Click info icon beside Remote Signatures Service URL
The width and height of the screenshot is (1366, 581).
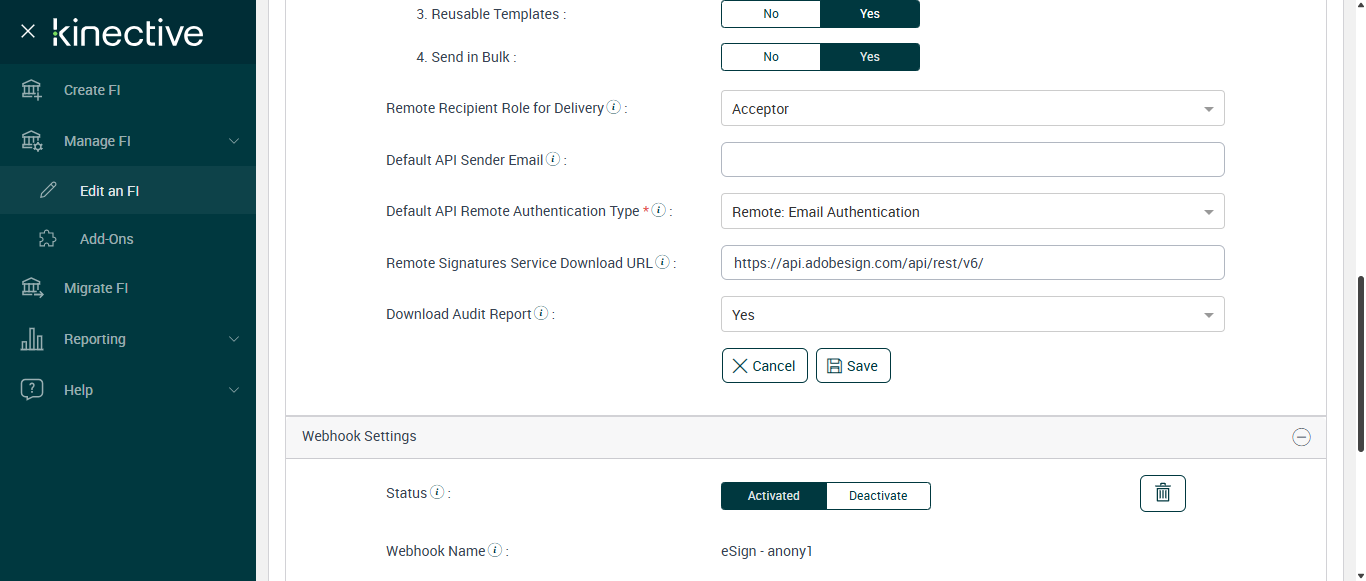[662, 263]
